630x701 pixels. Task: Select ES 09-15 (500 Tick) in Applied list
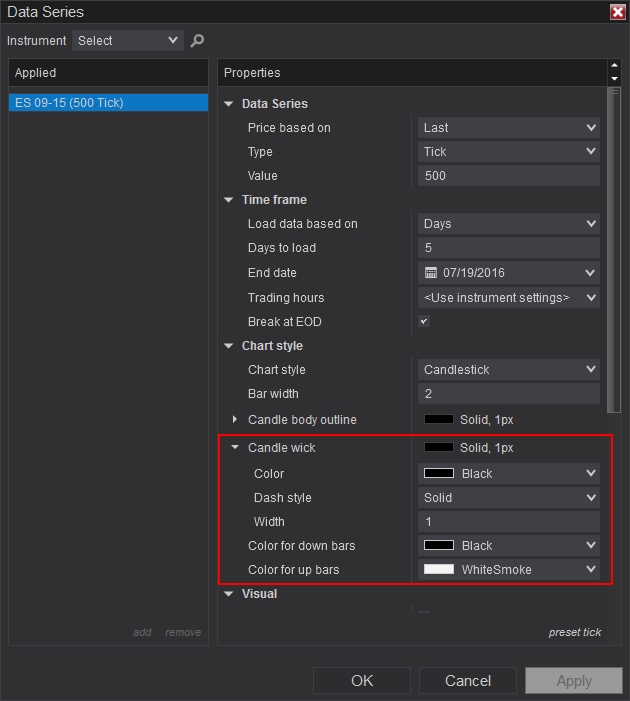click(x=108, y=102)
